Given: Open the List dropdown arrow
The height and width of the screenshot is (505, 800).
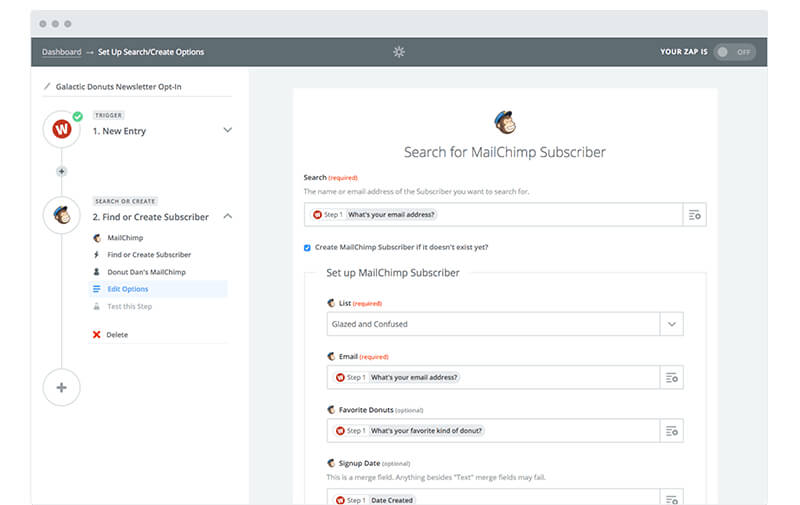Looking at the screenshot, I should click(x=671, y=324).
